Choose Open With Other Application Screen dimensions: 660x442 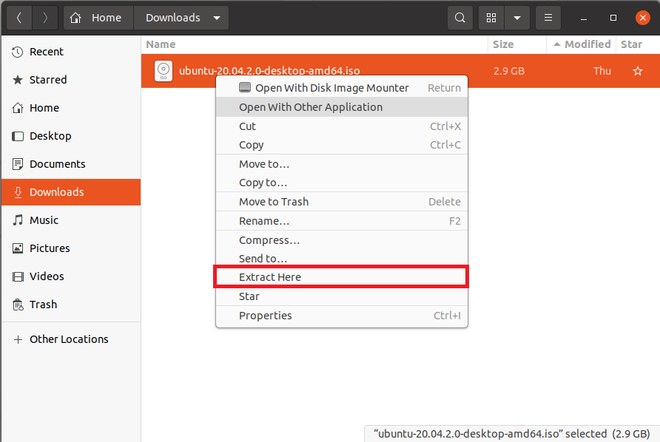coord(341,107)
